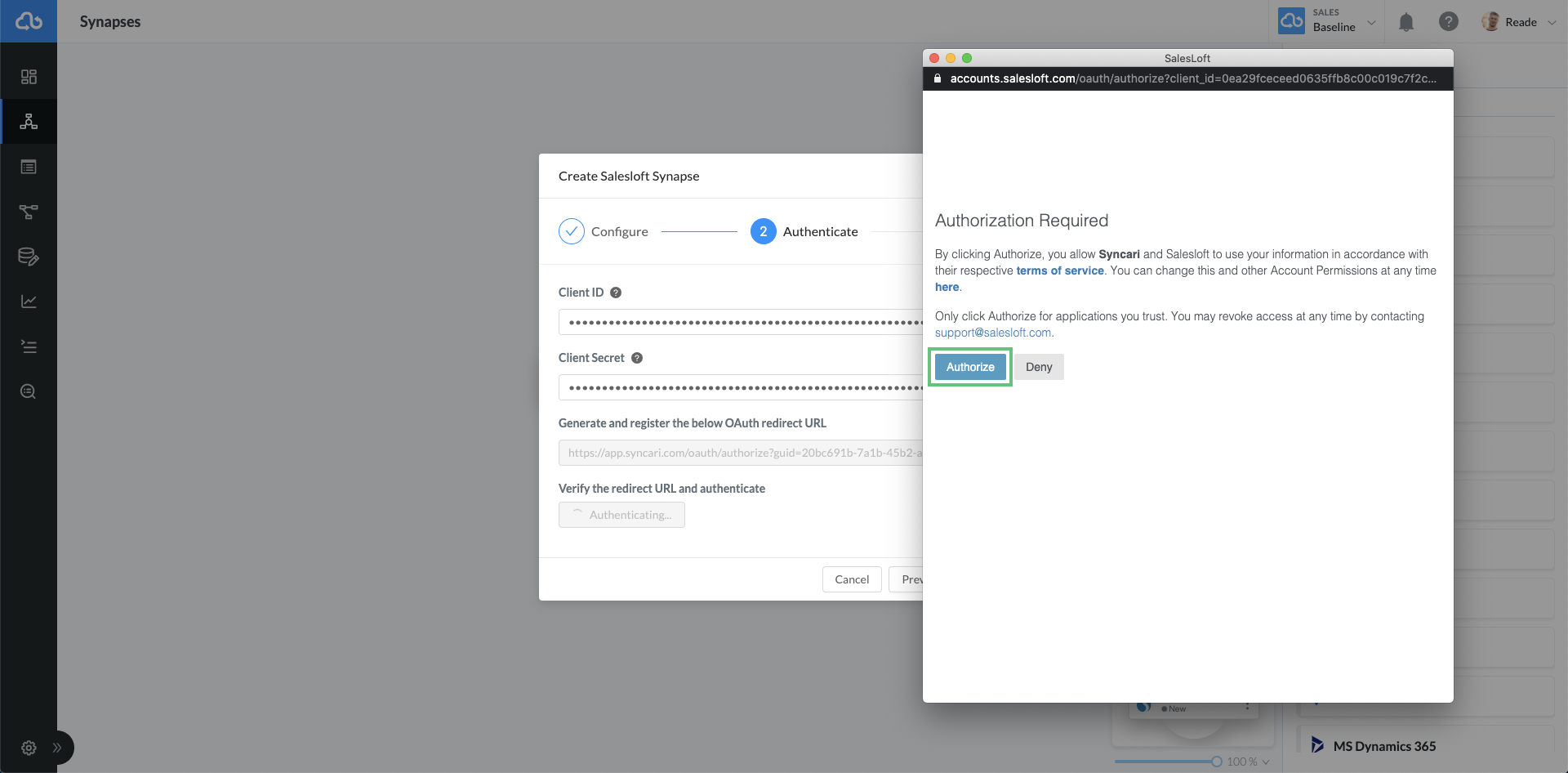Click the Synapses page title
Screen dimensions: 1568x773
click(x=110, y=22)
